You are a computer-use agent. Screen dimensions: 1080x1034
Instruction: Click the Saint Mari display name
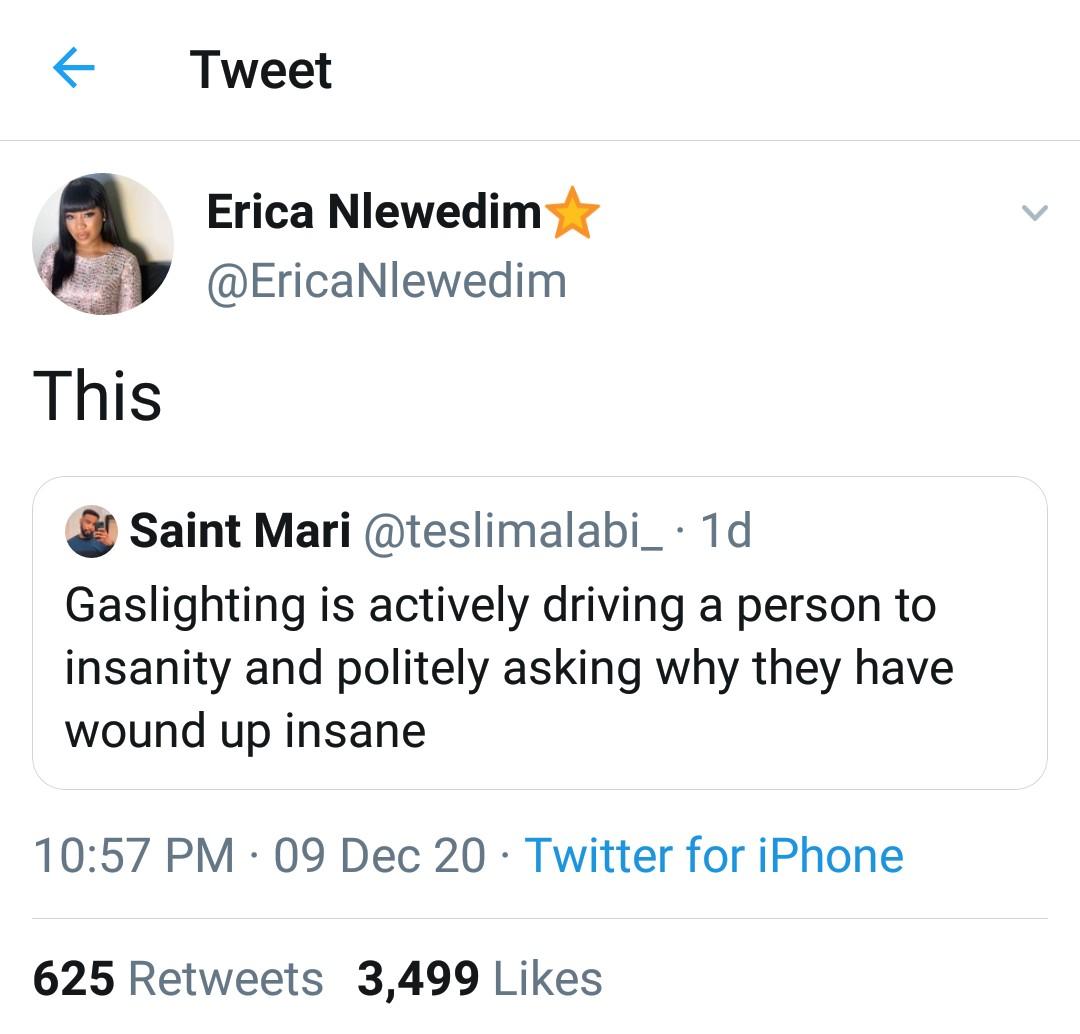click(x=240, y=531)
